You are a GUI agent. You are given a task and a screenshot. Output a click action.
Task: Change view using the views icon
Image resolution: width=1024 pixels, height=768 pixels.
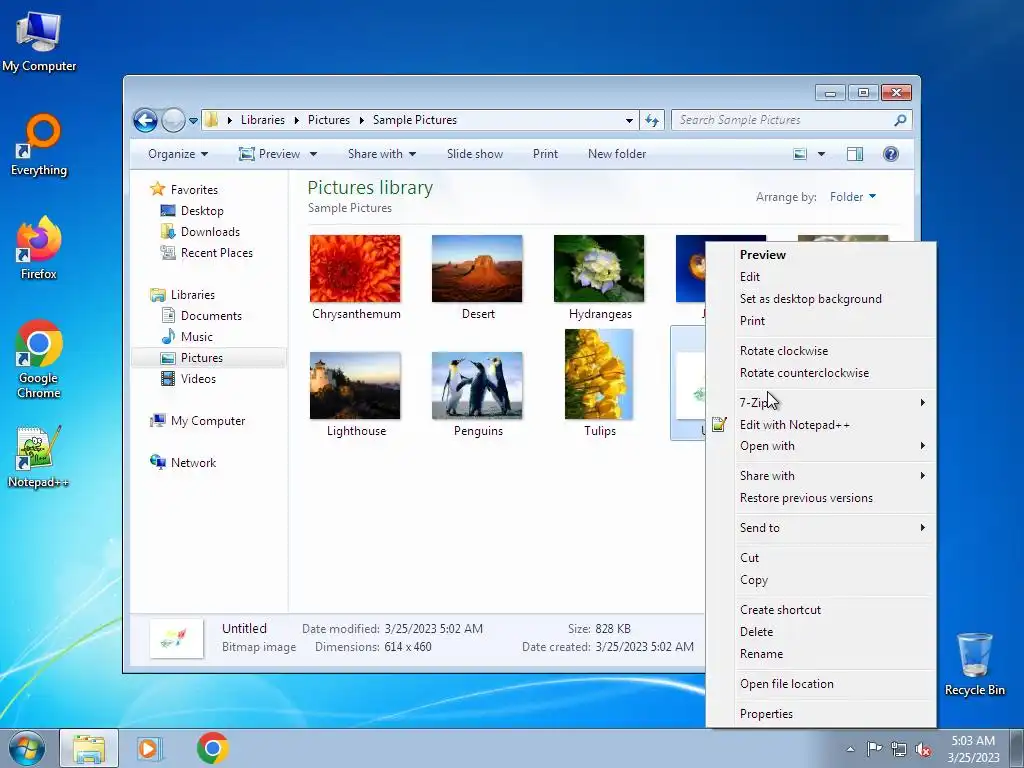coord(800,154)
